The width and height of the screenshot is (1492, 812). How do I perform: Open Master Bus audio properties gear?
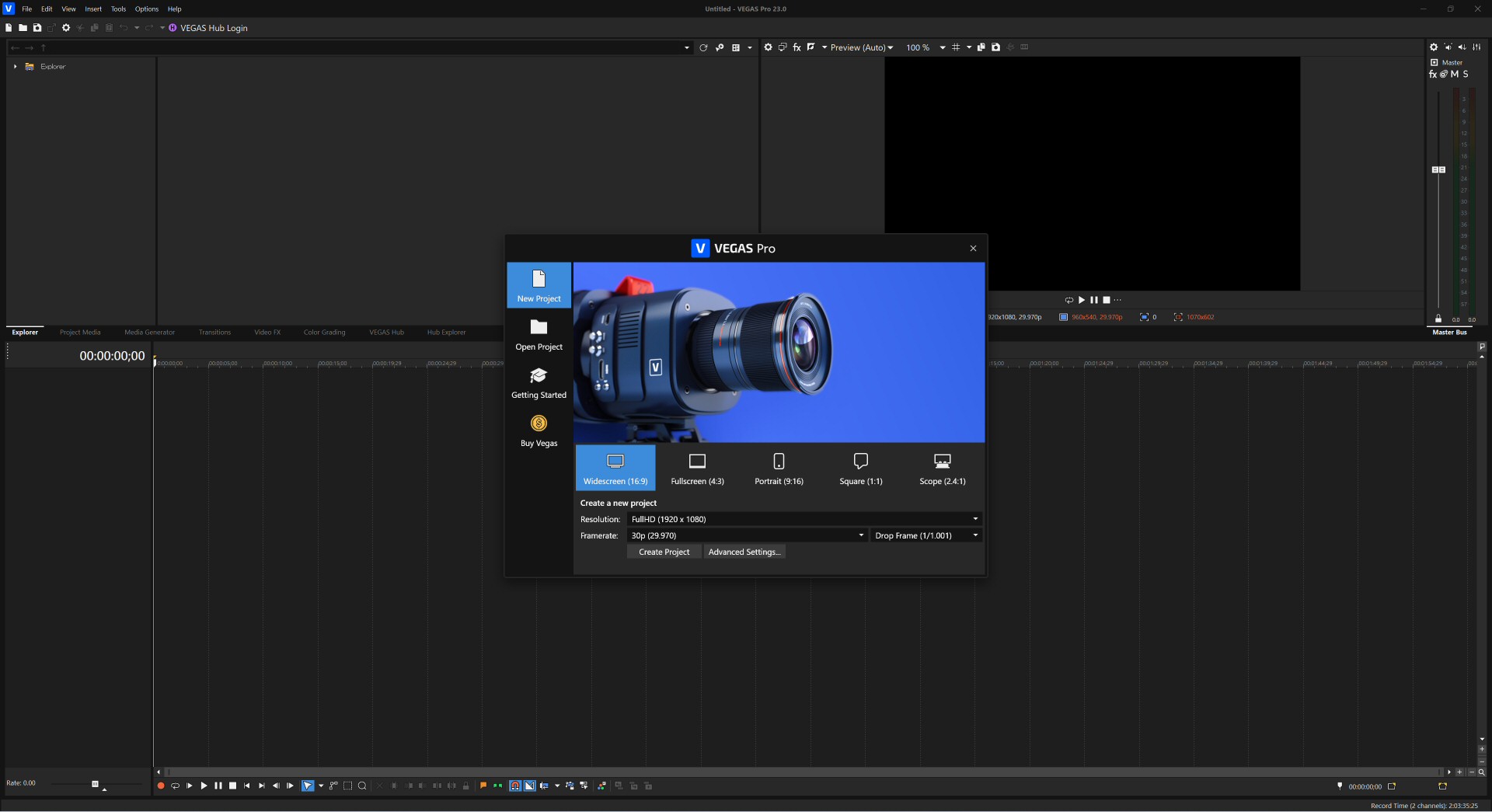click(1434, 47)
